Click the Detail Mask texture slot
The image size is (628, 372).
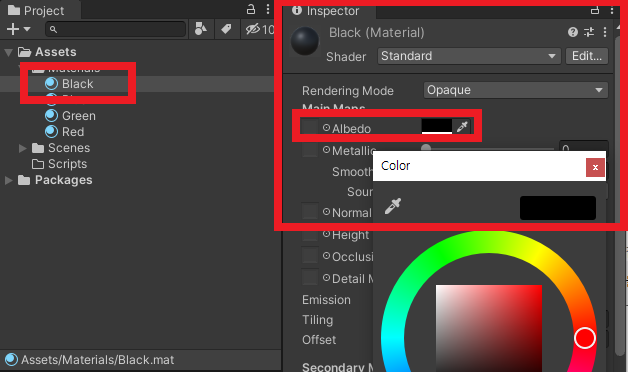pos(310,277)
